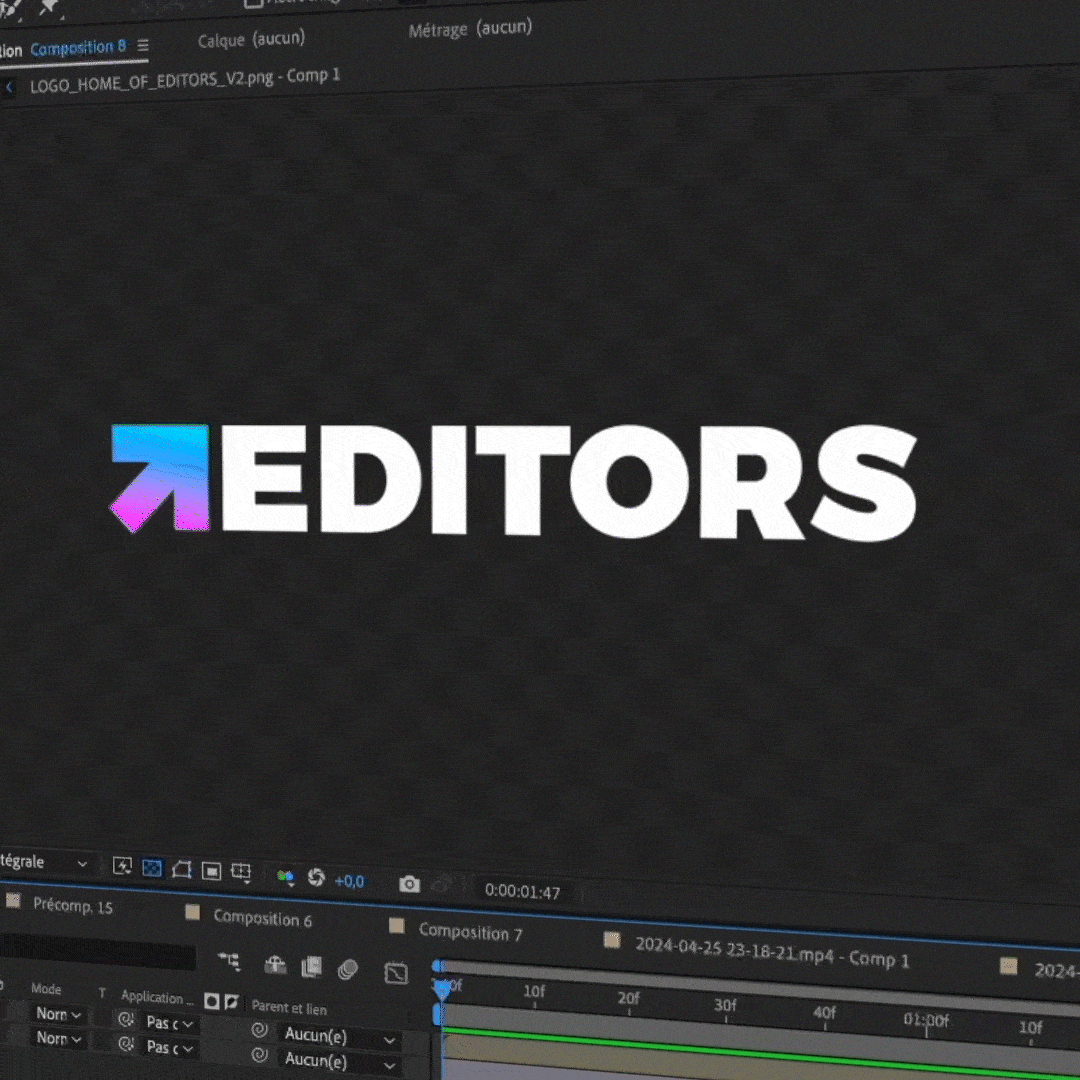Open the Calque (aucun) panel tab

pyautogui.click(x=251, y=40)
